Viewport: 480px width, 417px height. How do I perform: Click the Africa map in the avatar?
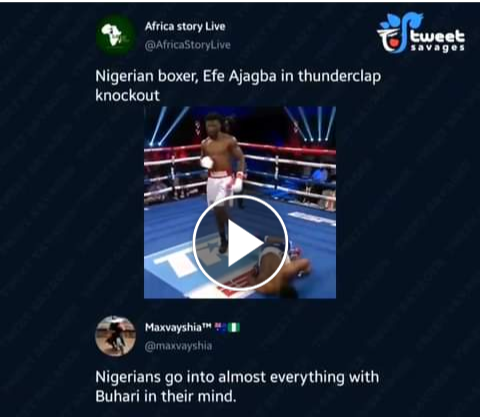coord(112,35)
